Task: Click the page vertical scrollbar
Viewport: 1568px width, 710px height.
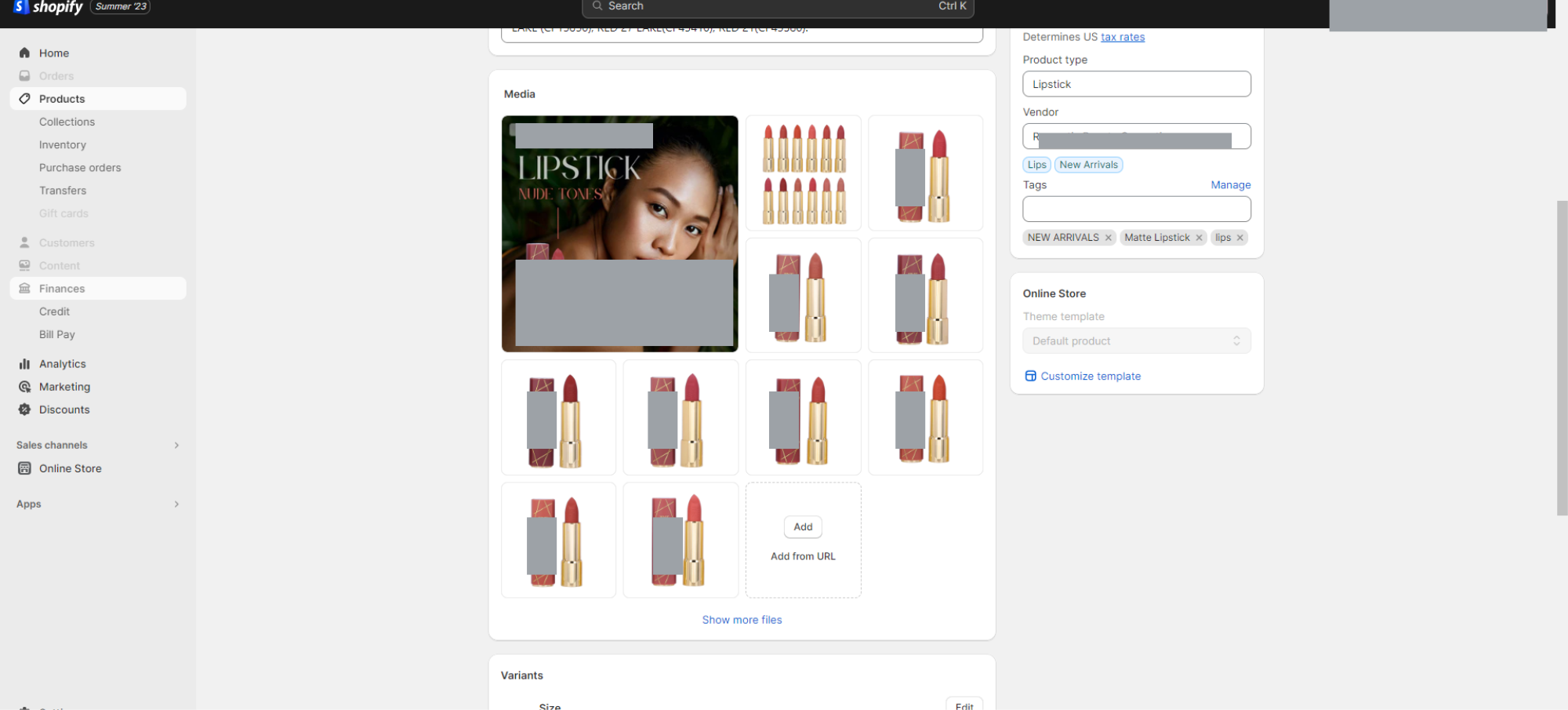Action: point(1562,358)
